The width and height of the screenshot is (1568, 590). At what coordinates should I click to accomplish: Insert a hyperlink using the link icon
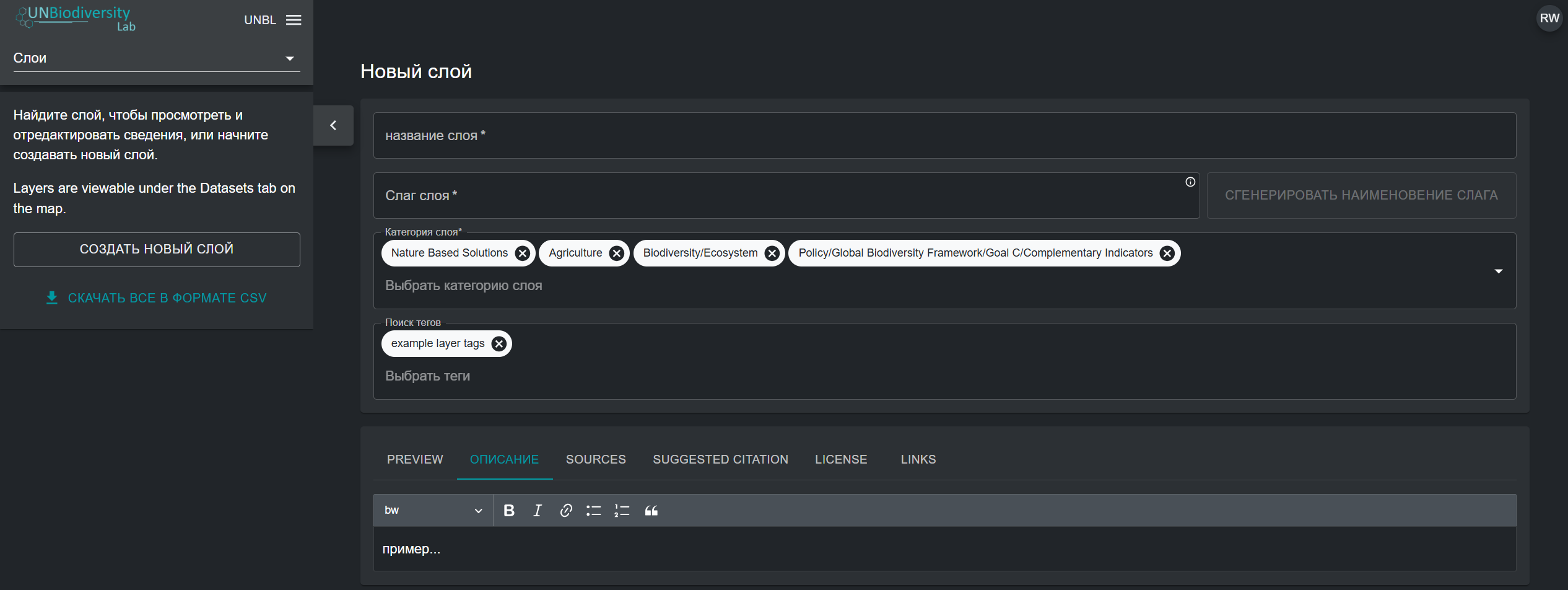click(565, 510)
